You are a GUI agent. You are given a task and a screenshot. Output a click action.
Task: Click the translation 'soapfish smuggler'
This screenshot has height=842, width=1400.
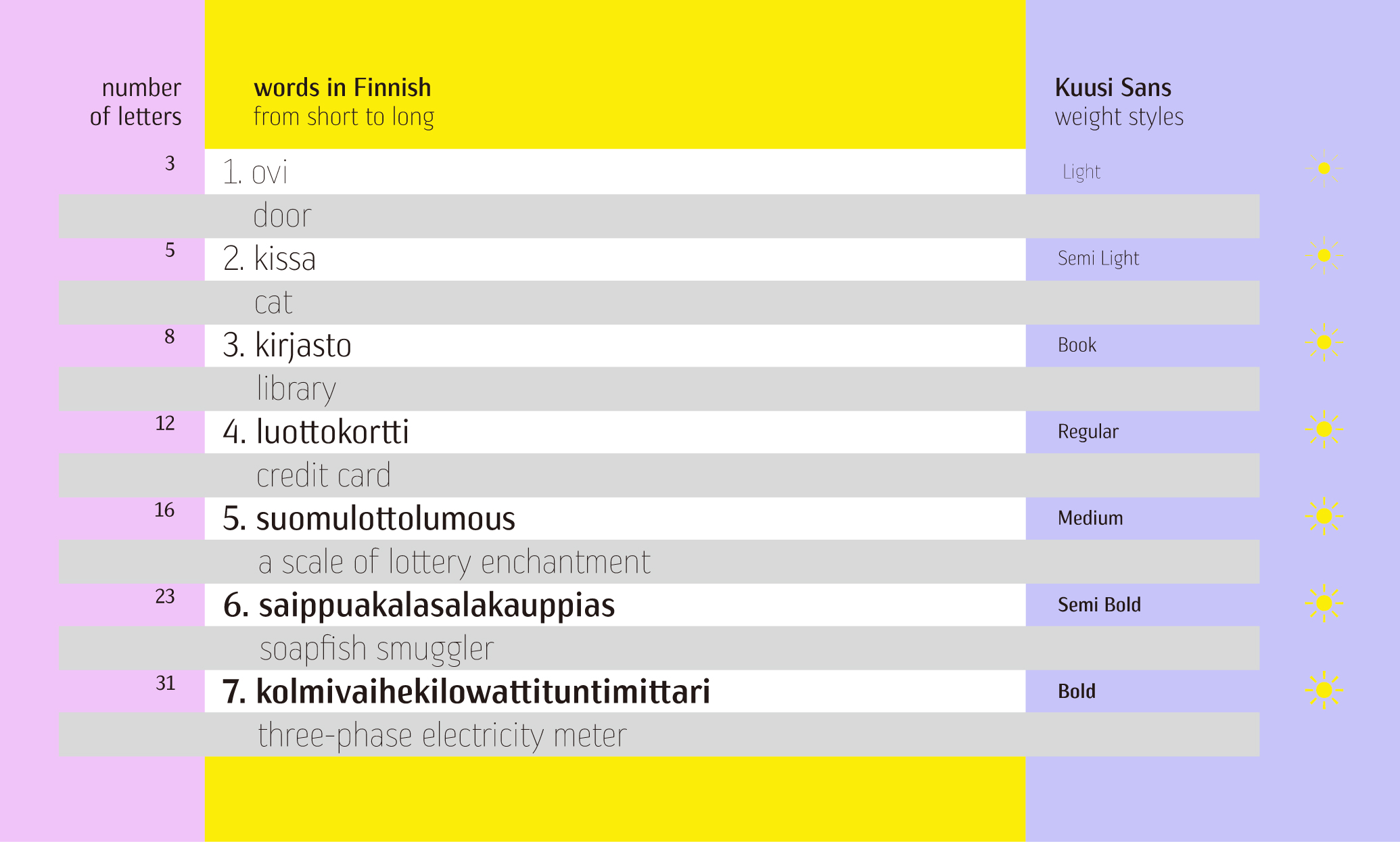377,650
